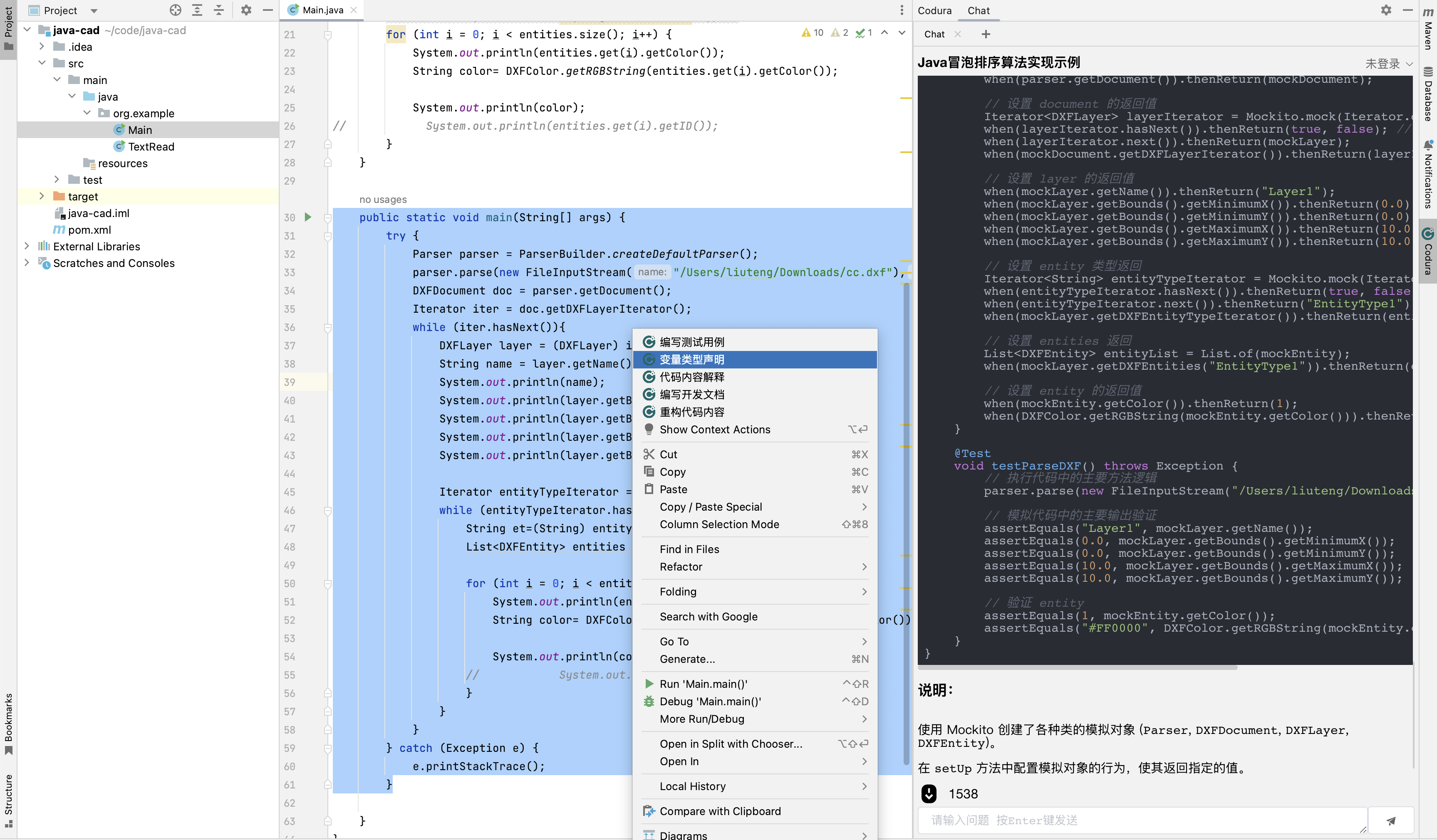Open Codura panel settings gear
1437x840 pixels.
(x=1386, y=10)
